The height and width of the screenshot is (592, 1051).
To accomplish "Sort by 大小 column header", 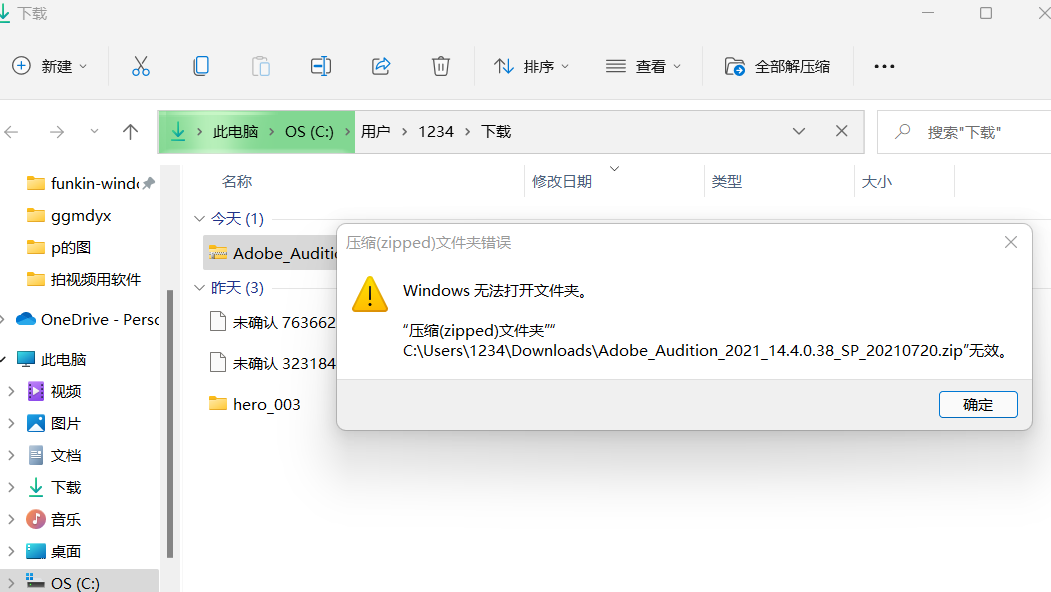I will [x=876, y=182].
